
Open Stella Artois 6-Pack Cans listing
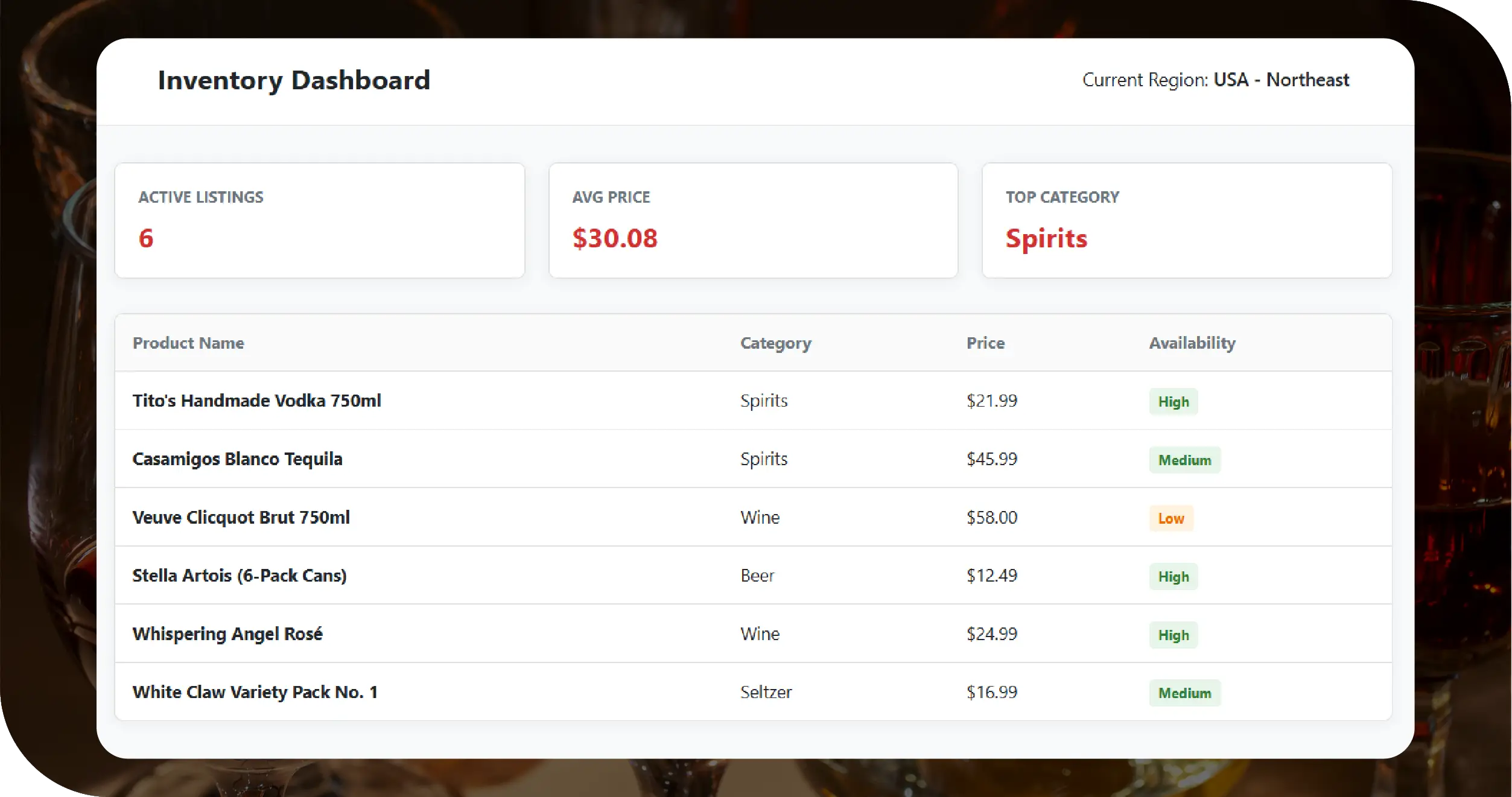pos(240,576)
